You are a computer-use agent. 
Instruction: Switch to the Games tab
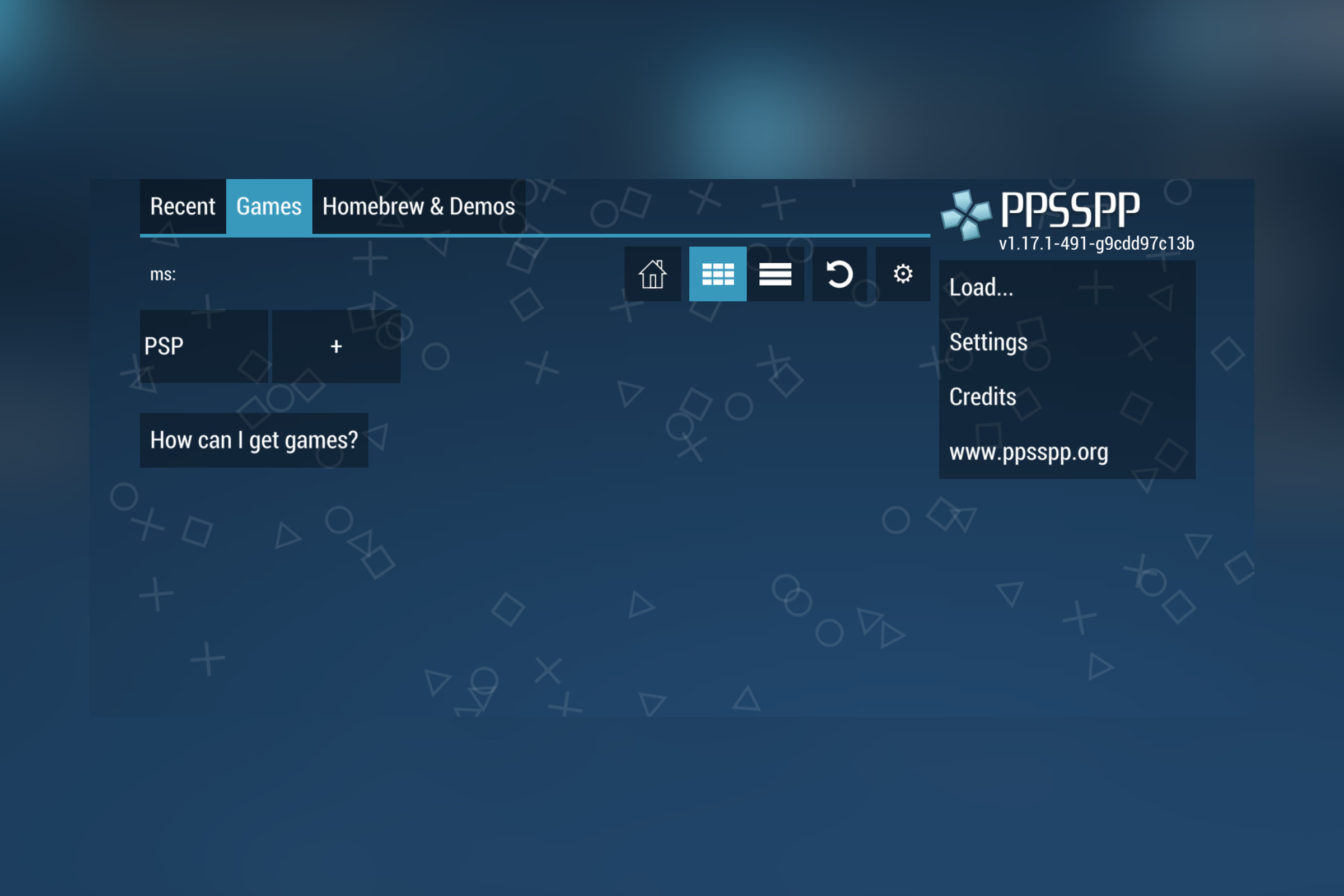click(x=268, y=206)
